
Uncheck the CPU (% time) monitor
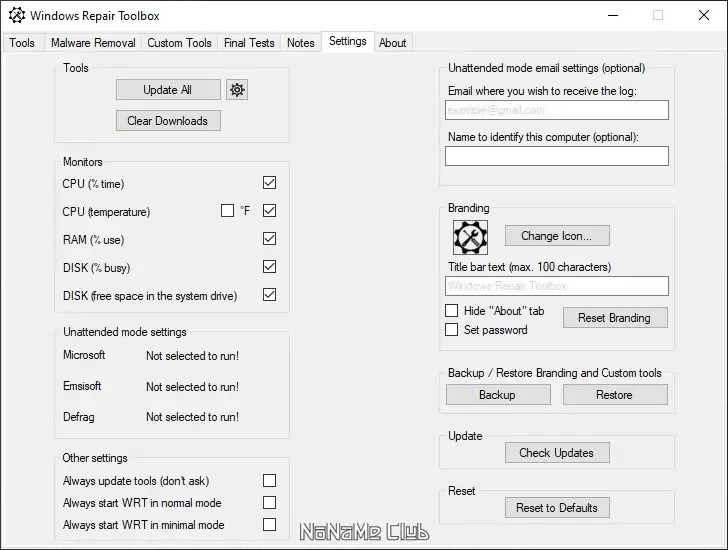point(269,182)
